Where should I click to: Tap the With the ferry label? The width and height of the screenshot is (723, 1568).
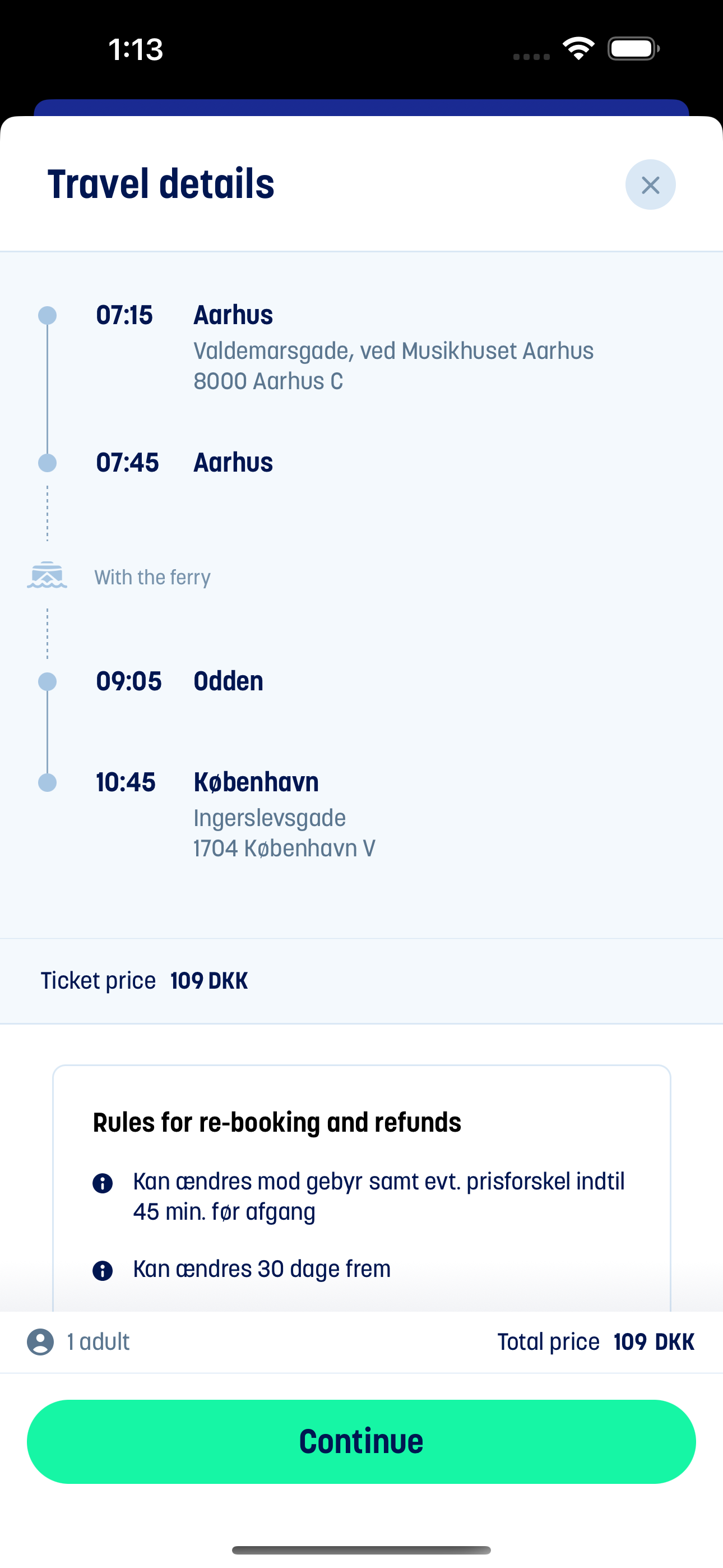[x=152, y=577]
